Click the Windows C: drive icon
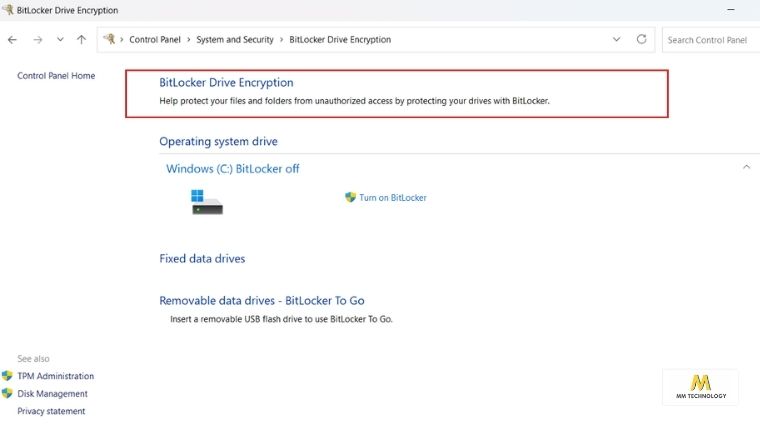Screen dimensions: 760x430 [x=207, y=202]
